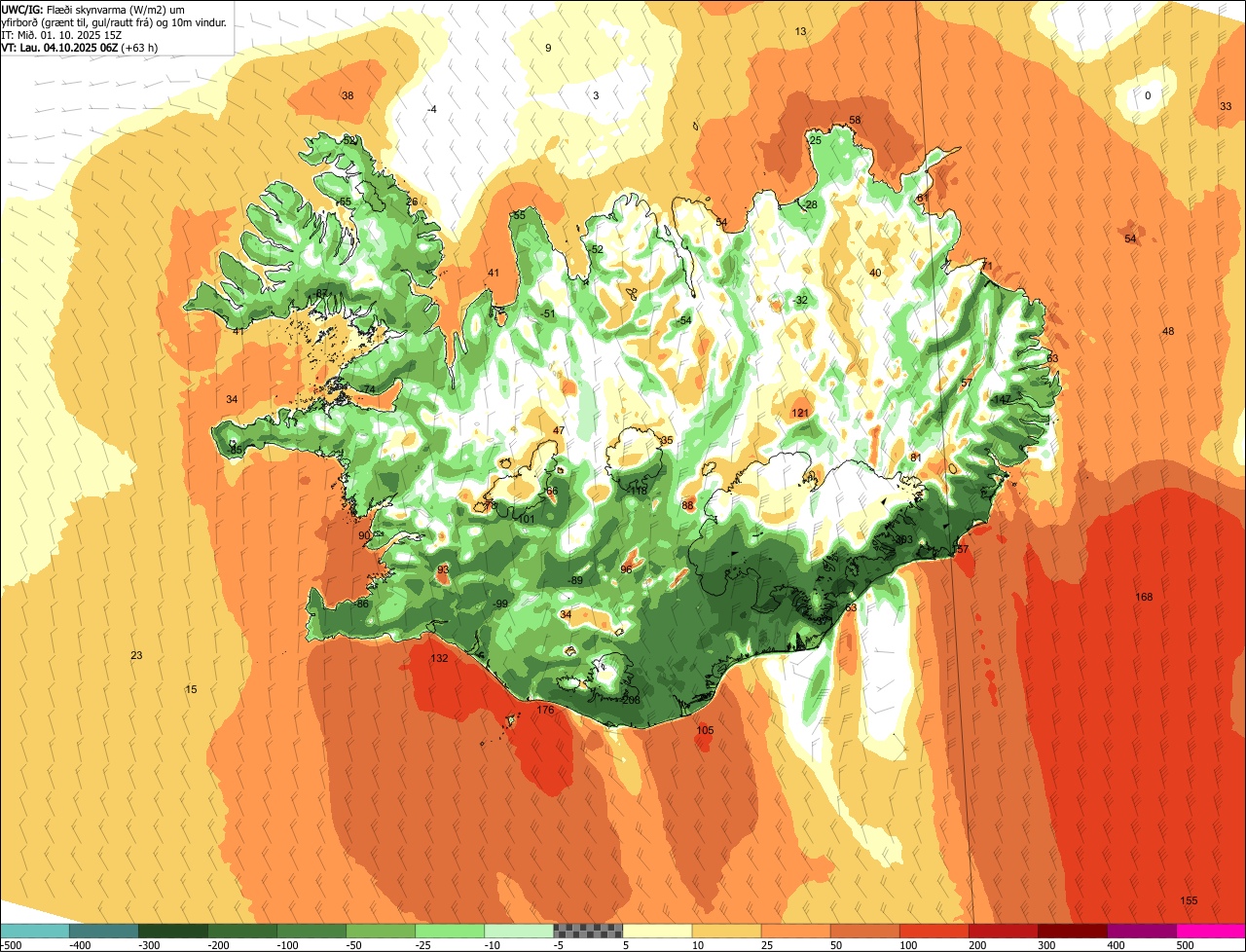Click the '15' value over the southwest ocean
The width and height of the screenshot is (1246, 952).
click(191, 689)
